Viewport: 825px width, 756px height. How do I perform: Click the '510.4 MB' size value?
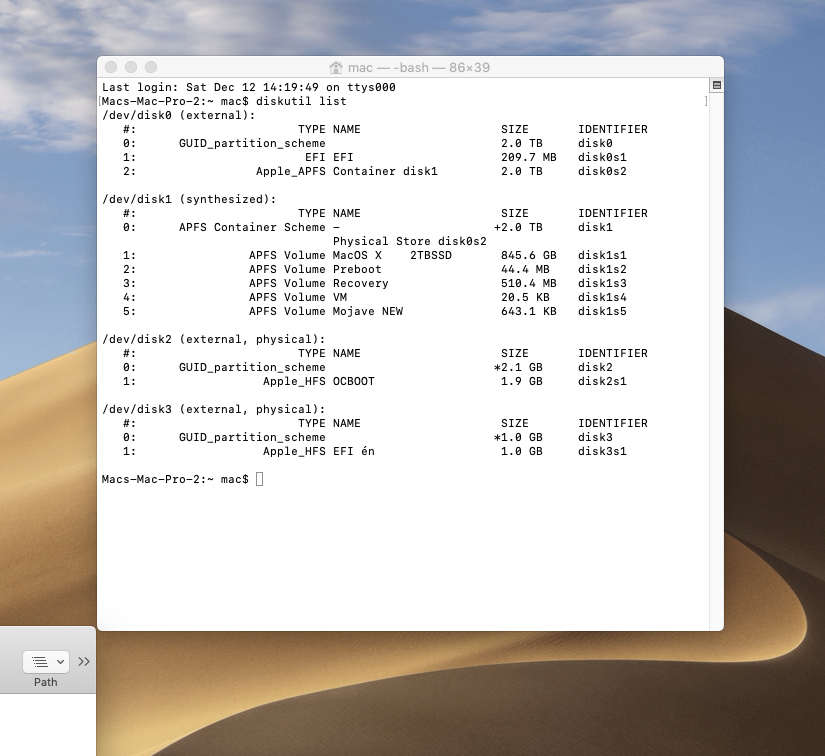coord(529,283)
